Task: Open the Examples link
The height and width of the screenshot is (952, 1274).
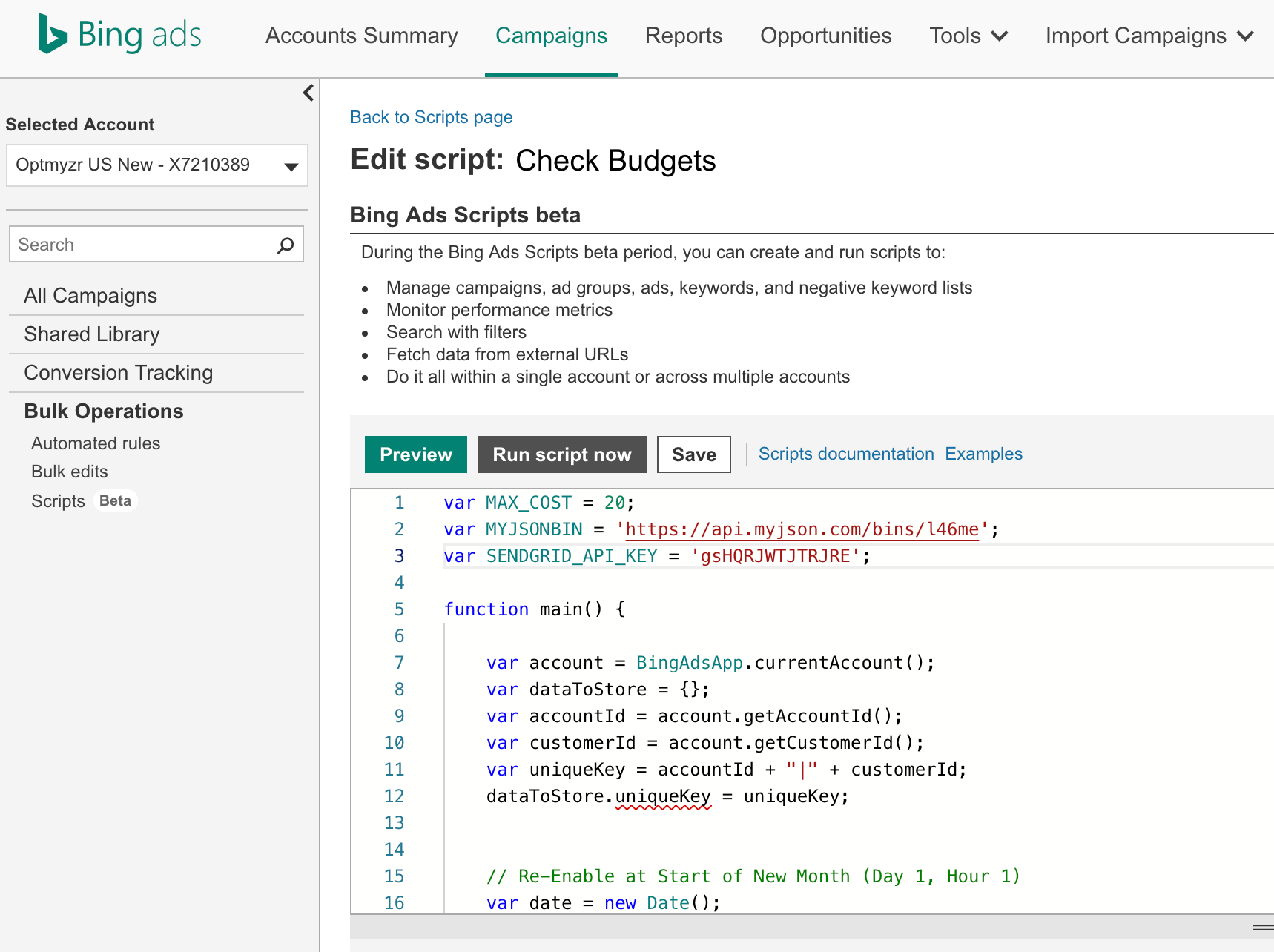Action: click(984, 454)
